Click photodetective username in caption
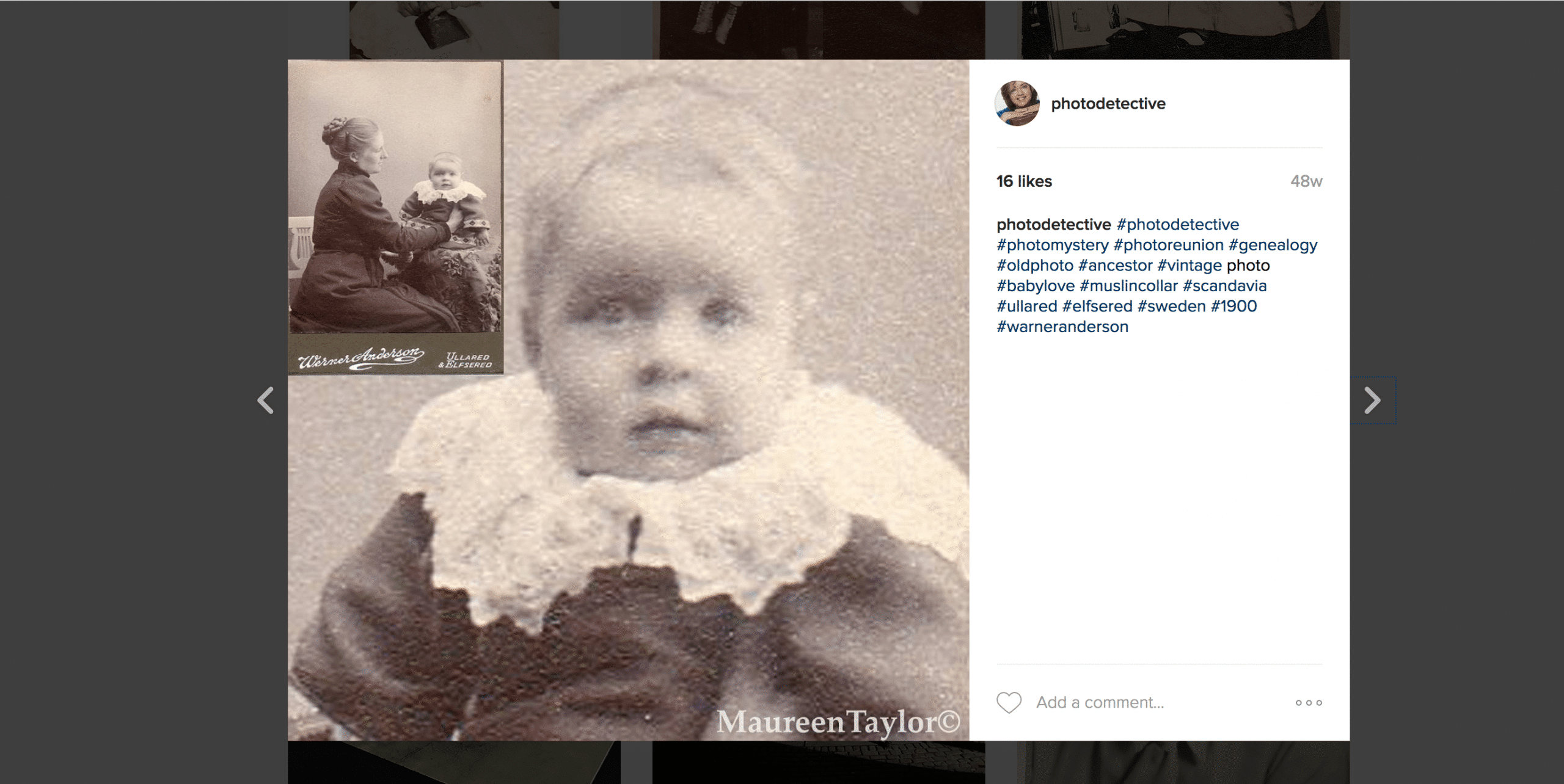Viewport: 1564px width, 784px height. coord(1054,225)
